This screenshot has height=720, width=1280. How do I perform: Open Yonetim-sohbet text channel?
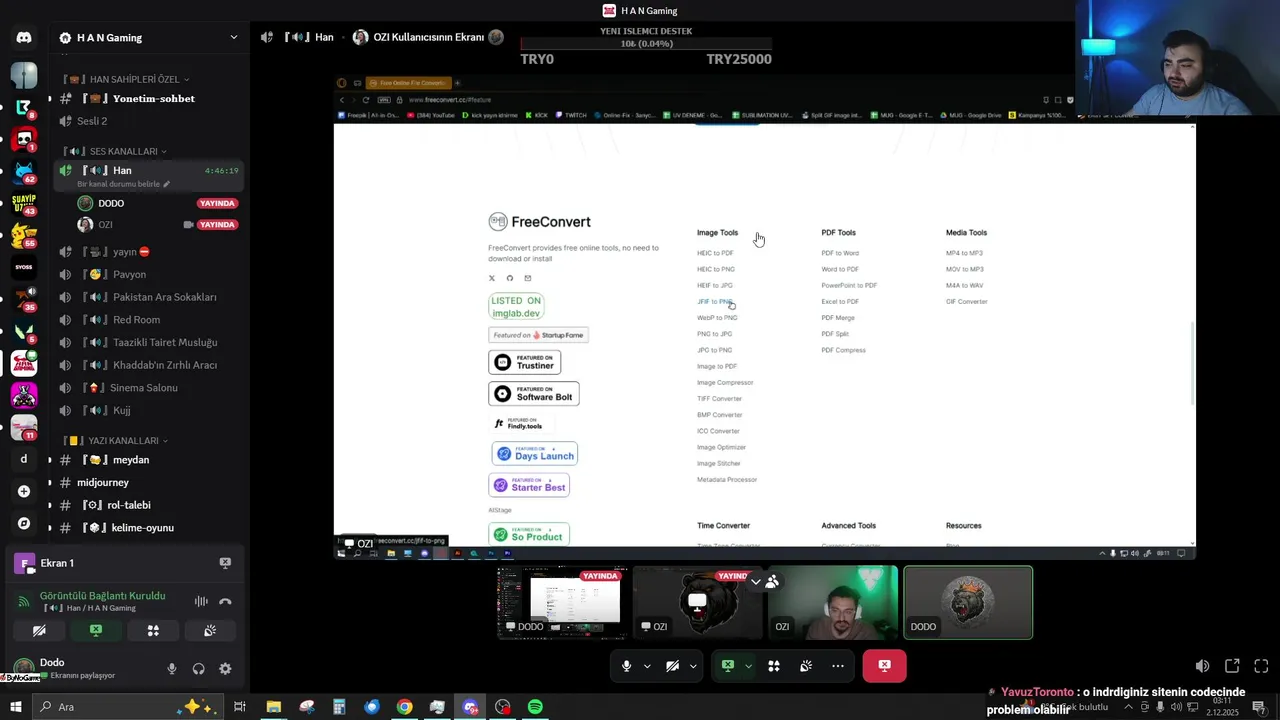(150, 99)
